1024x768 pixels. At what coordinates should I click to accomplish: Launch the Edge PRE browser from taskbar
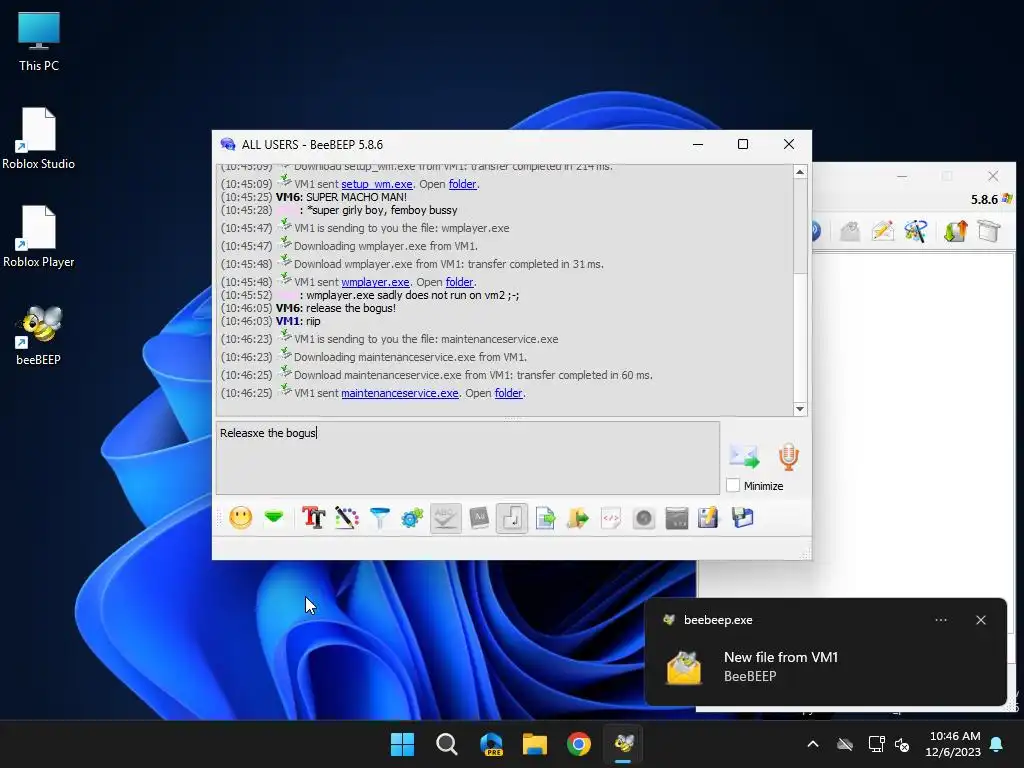point(490,744)
